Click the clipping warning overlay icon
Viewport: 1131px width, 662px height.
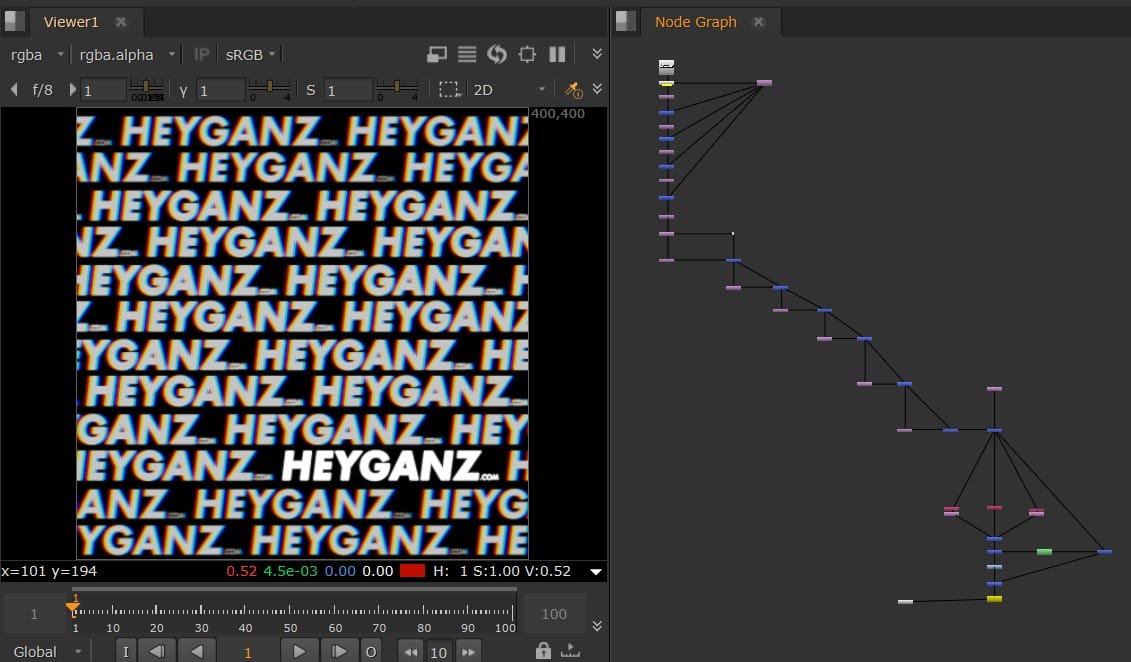click(x=436, y=54)
